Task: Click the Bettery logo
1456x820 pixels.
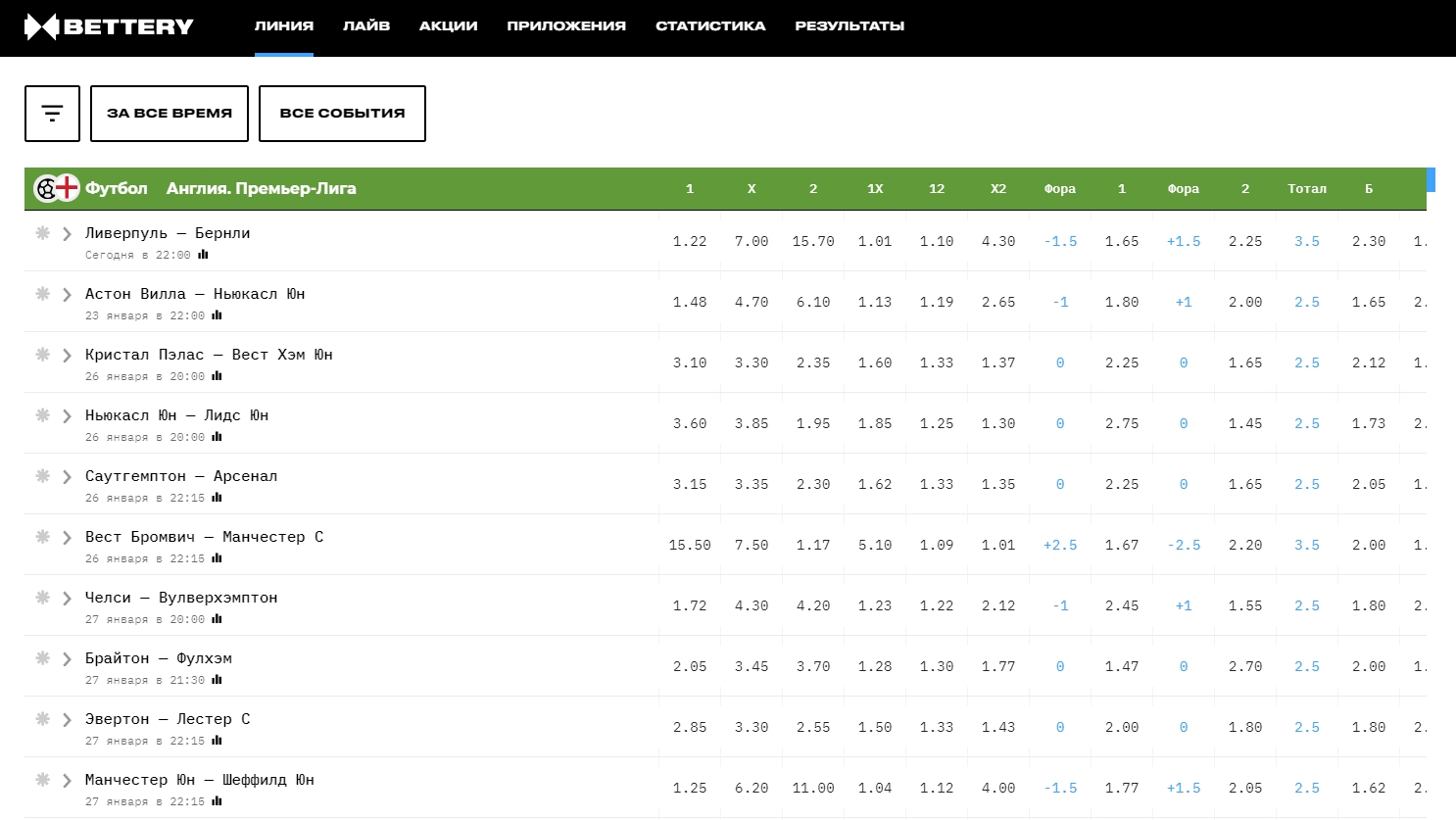Action: point(109,27)
